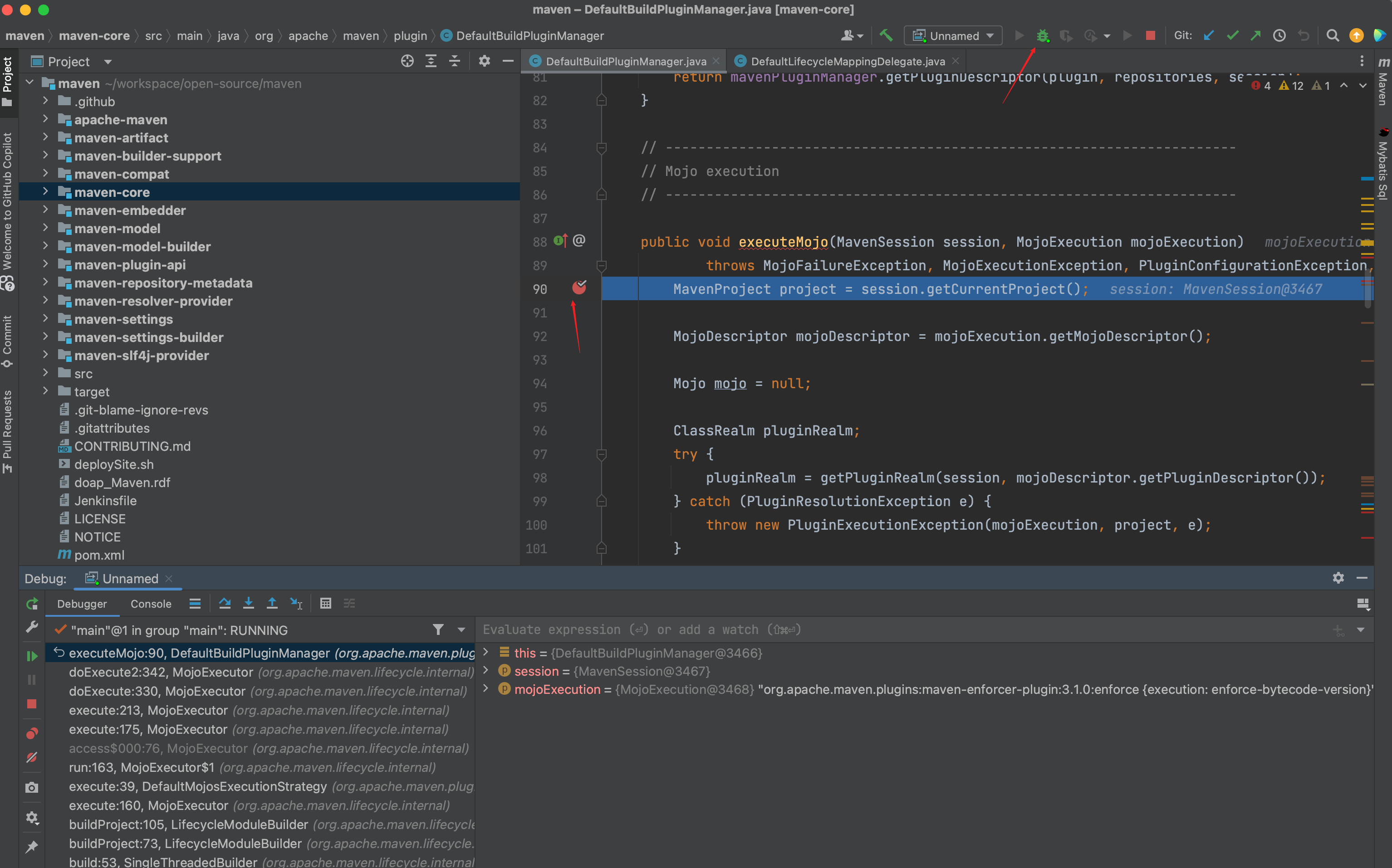Open Project panel settings gear
The height and width of the screenshot is (868, 1392).
(484, 61)
